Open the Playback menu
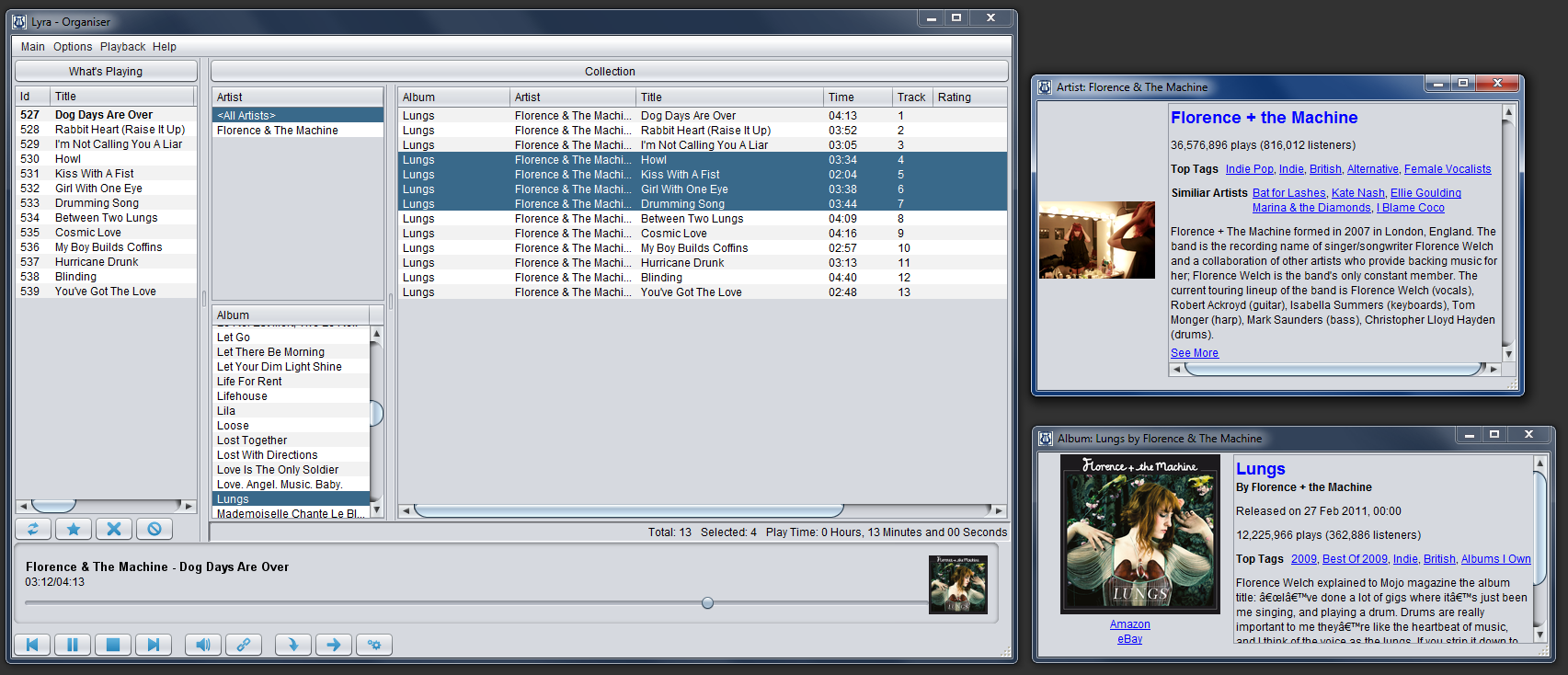This screenshot has height=675, width=1568. [123, 47]
